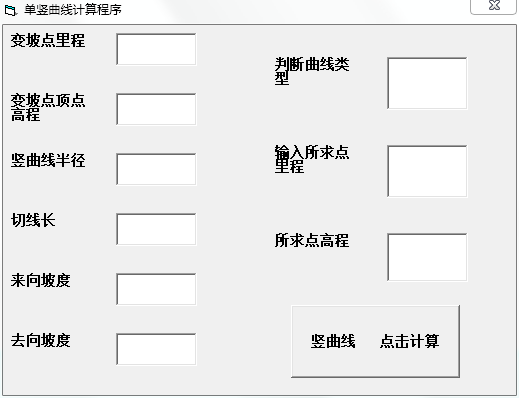Screen dimensions: 519x398
Task: Close the 单竖曲线计算程序 window
Action: coord(493,7)
